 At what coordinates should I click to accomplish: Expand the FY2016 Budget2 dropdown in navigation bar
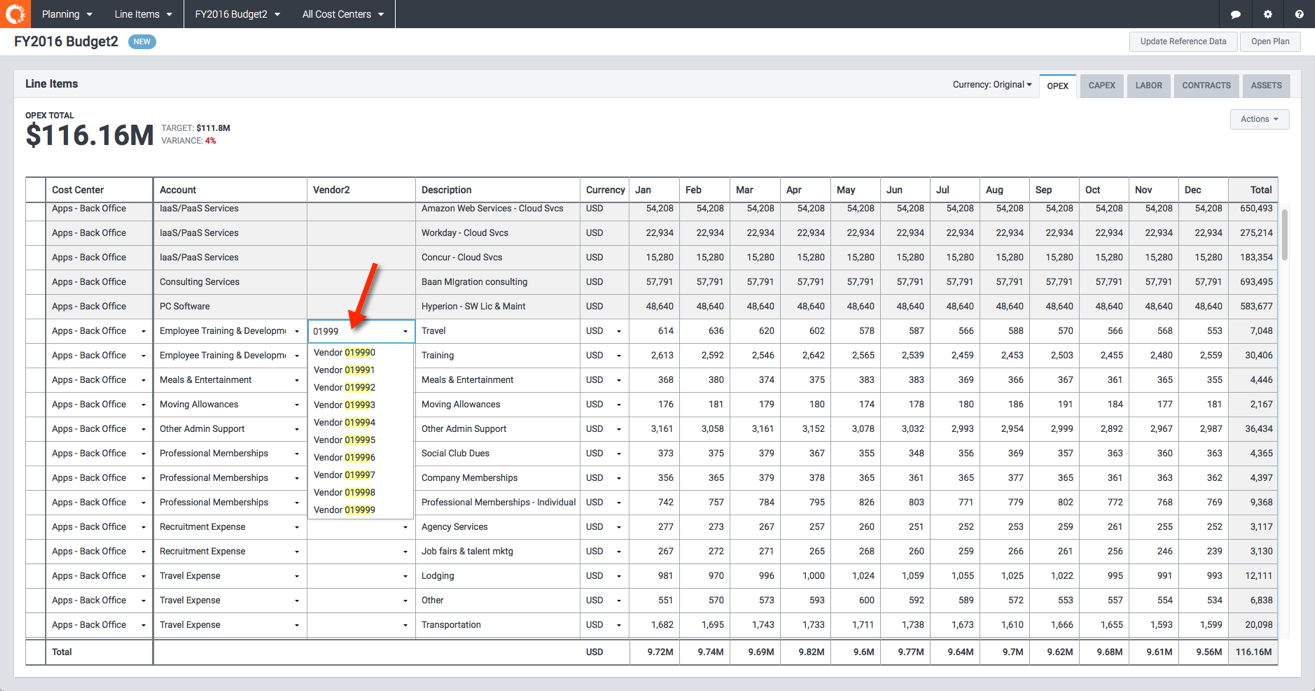click(238, 14)
